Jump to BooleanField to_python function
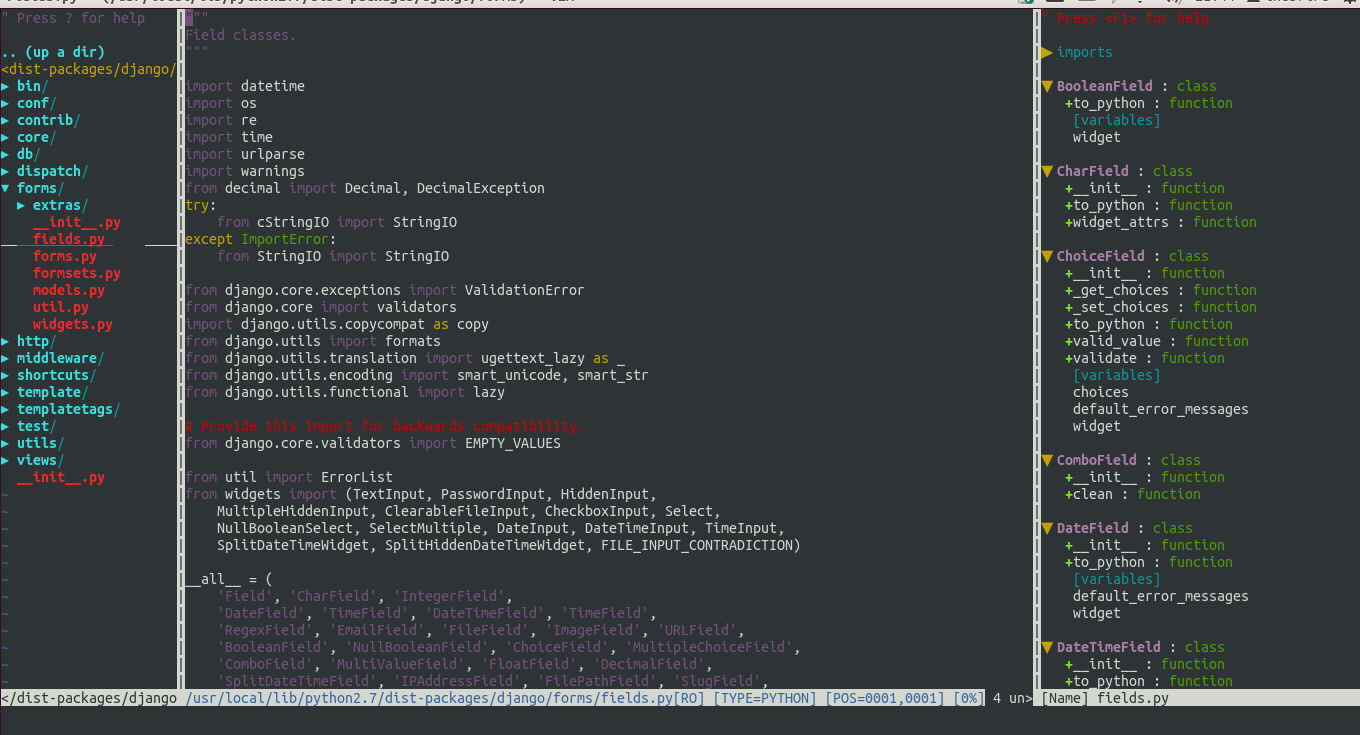1360x735 pixels. click(x=1149, y=103)
